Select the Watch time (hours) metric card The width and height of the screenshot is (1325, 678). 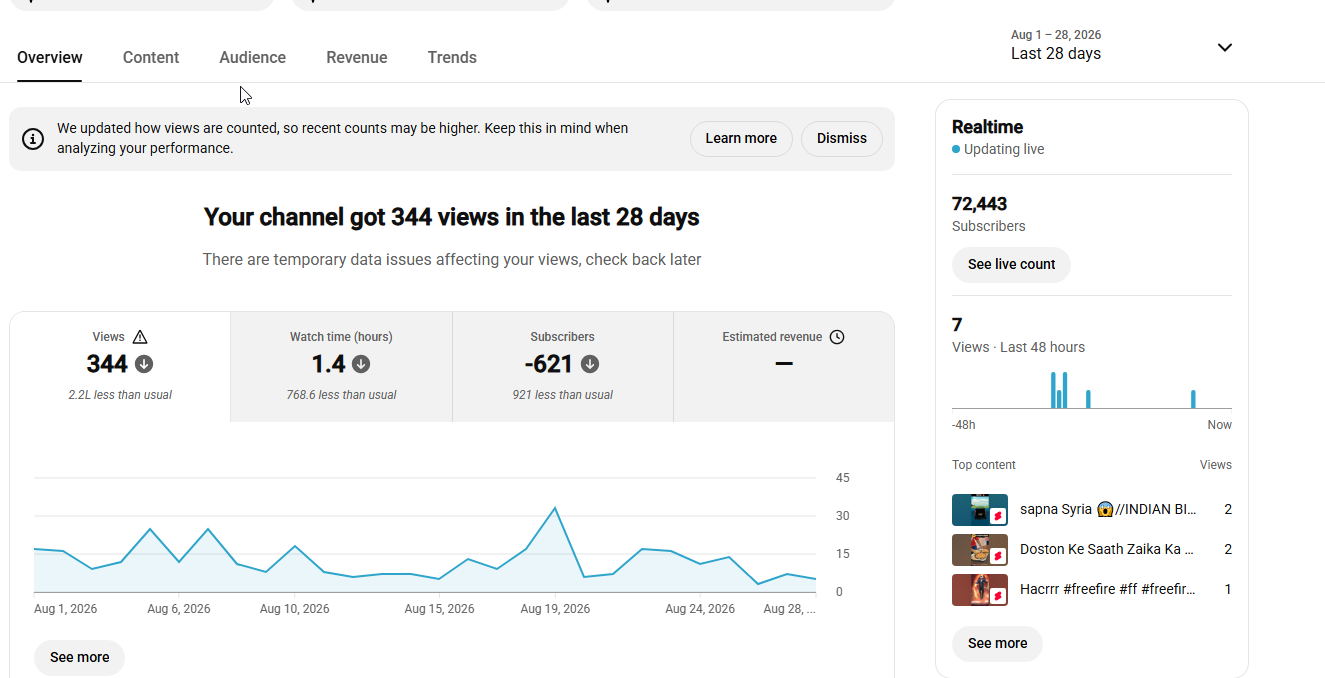(341, 367)
